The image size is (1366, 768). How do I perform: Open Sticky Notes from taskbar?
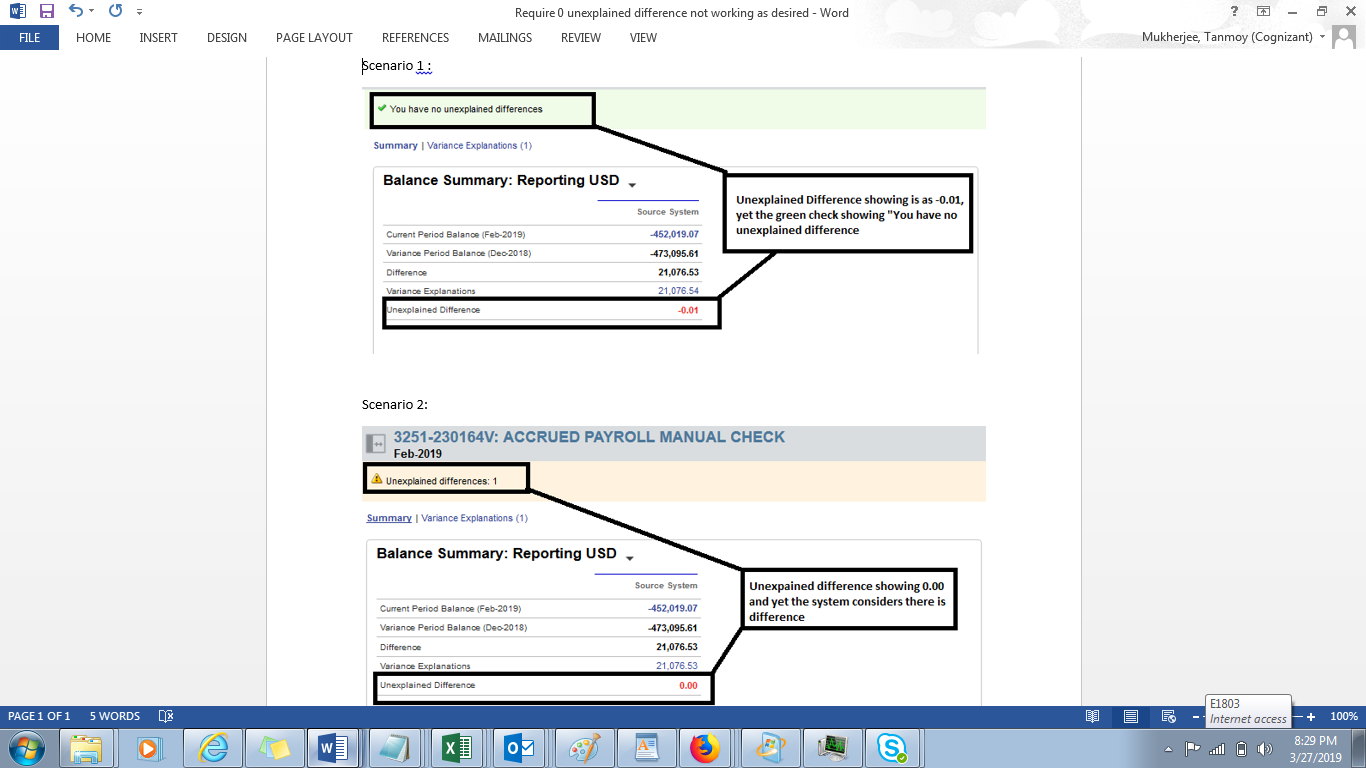(273, 748)
